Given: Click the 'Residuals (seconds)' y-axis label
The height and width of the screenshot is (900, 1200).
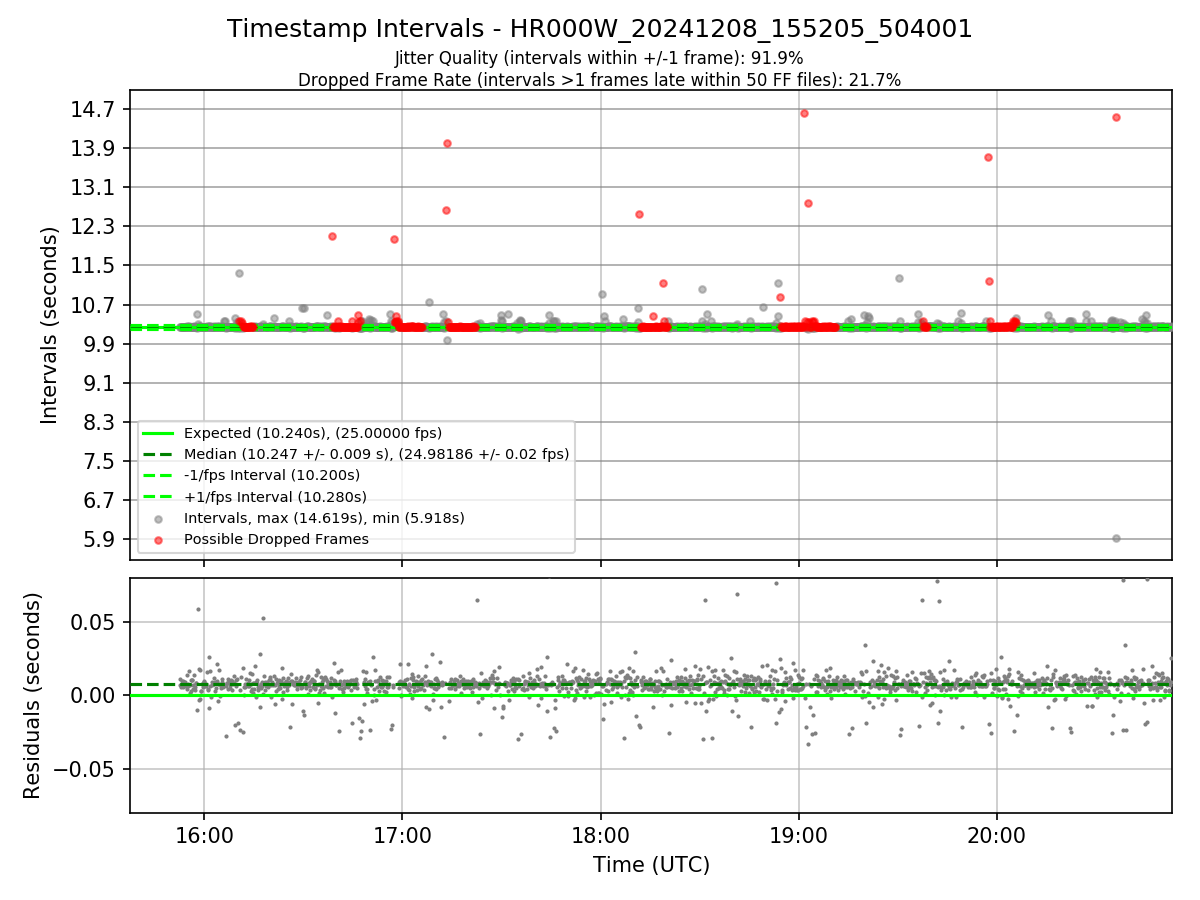Looking at the screenshot, I should pos(33,695).
